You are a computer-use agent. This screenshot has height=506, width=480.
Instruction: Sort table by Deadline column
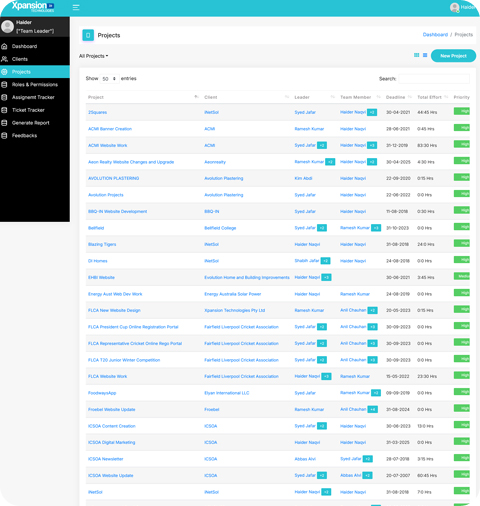point(399,97)
